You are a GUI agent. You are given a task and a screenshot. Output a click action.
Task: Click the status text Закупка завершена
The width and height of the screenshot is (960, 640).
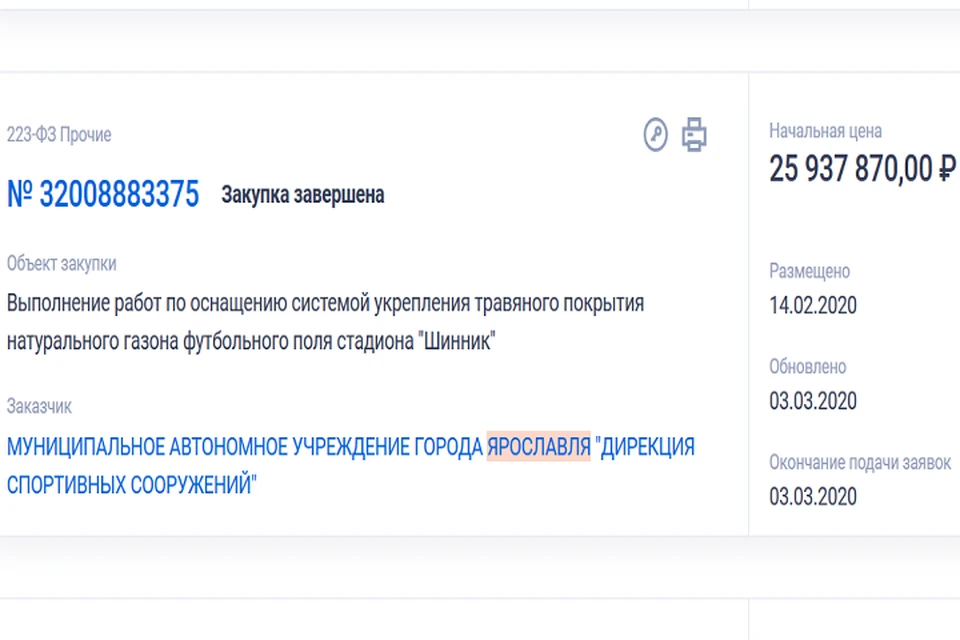point(302,195)
